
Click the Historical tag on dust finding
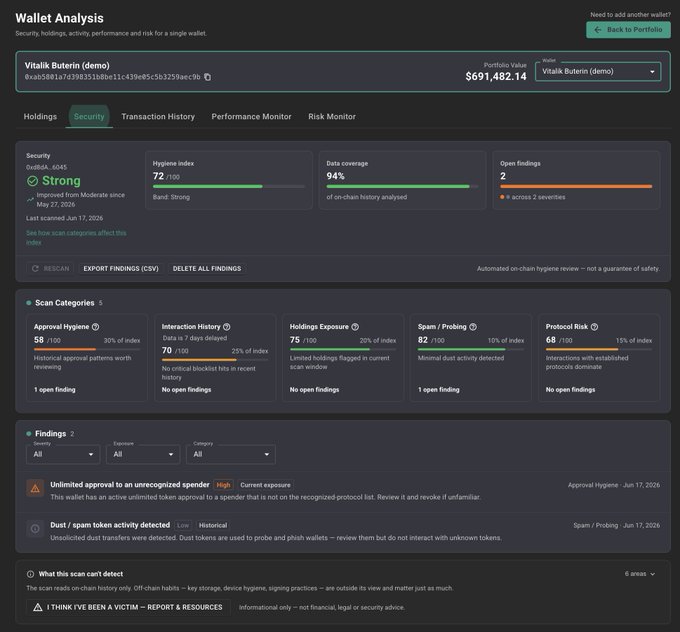pyautogui.click(x=213, y=525)
